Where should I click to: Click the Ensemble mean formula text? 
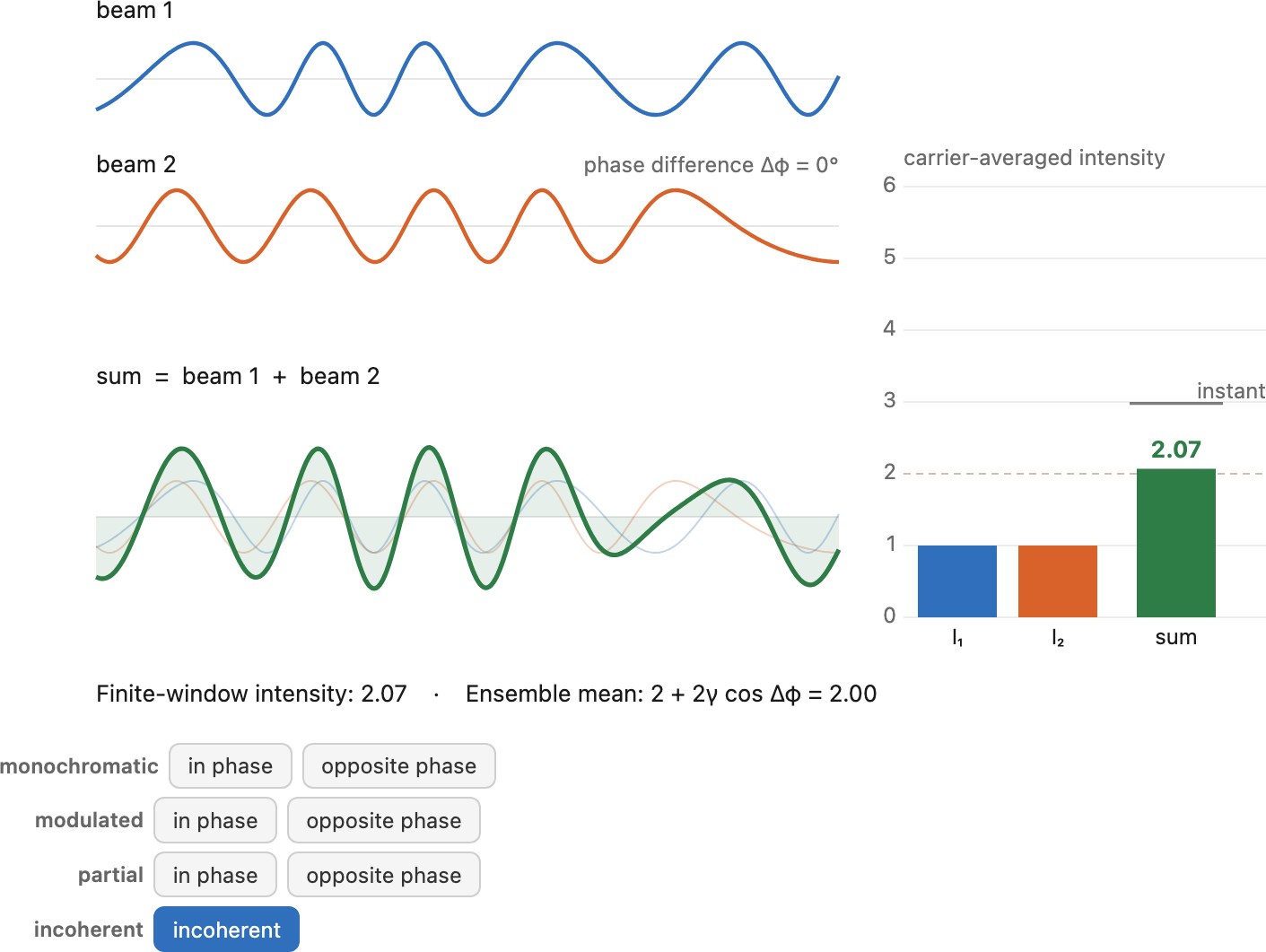pos(671,694)
